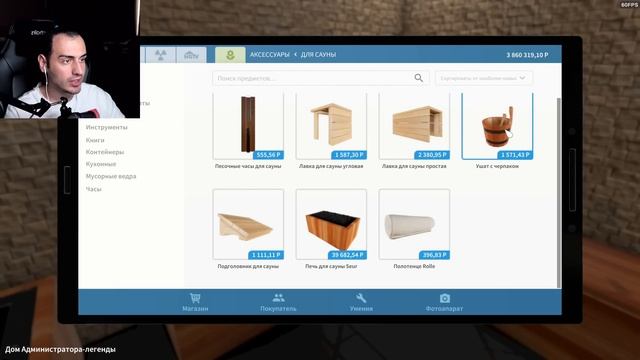This screenshot has width=640, height=360.
Task: Click the 1 111,11 ₽ price tag
Action: pos(266,255)
